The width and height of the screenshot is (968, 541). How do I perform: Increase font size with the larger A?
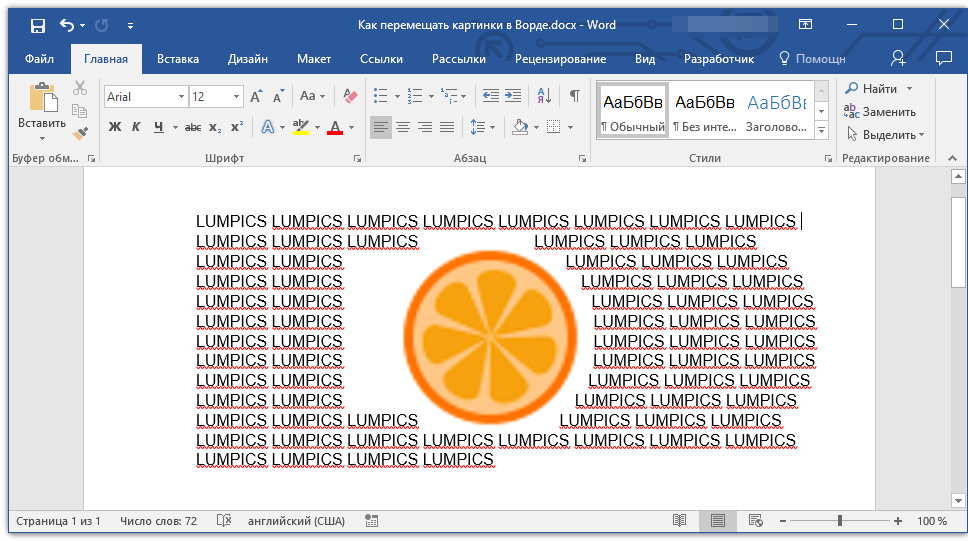pos(256,96)
